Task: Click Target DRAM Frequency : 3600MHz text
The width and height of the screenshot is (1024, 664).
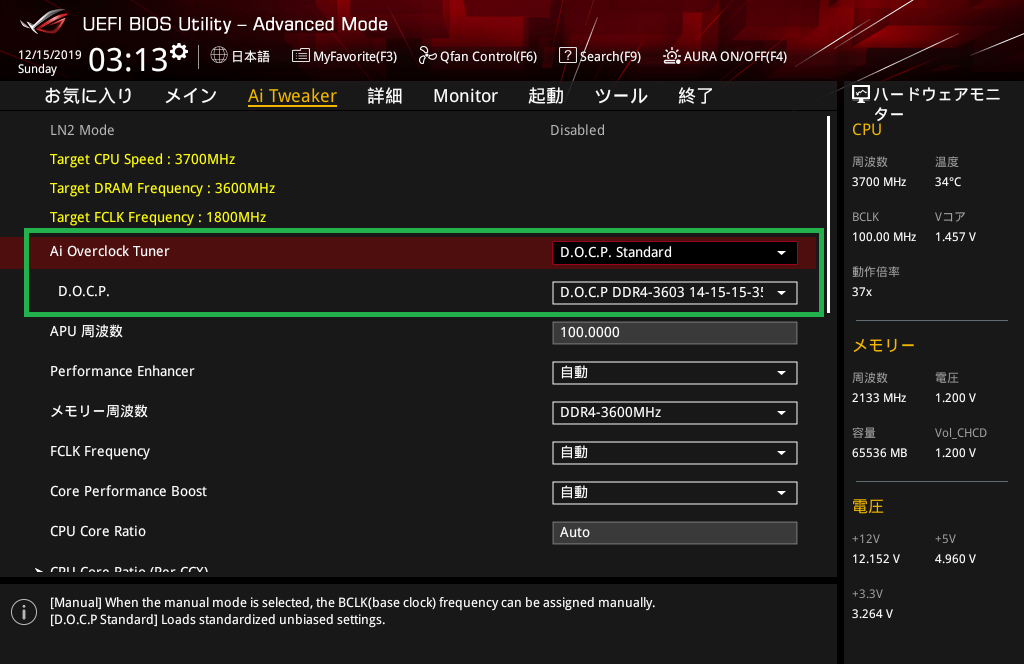Action: click(163, 188)
